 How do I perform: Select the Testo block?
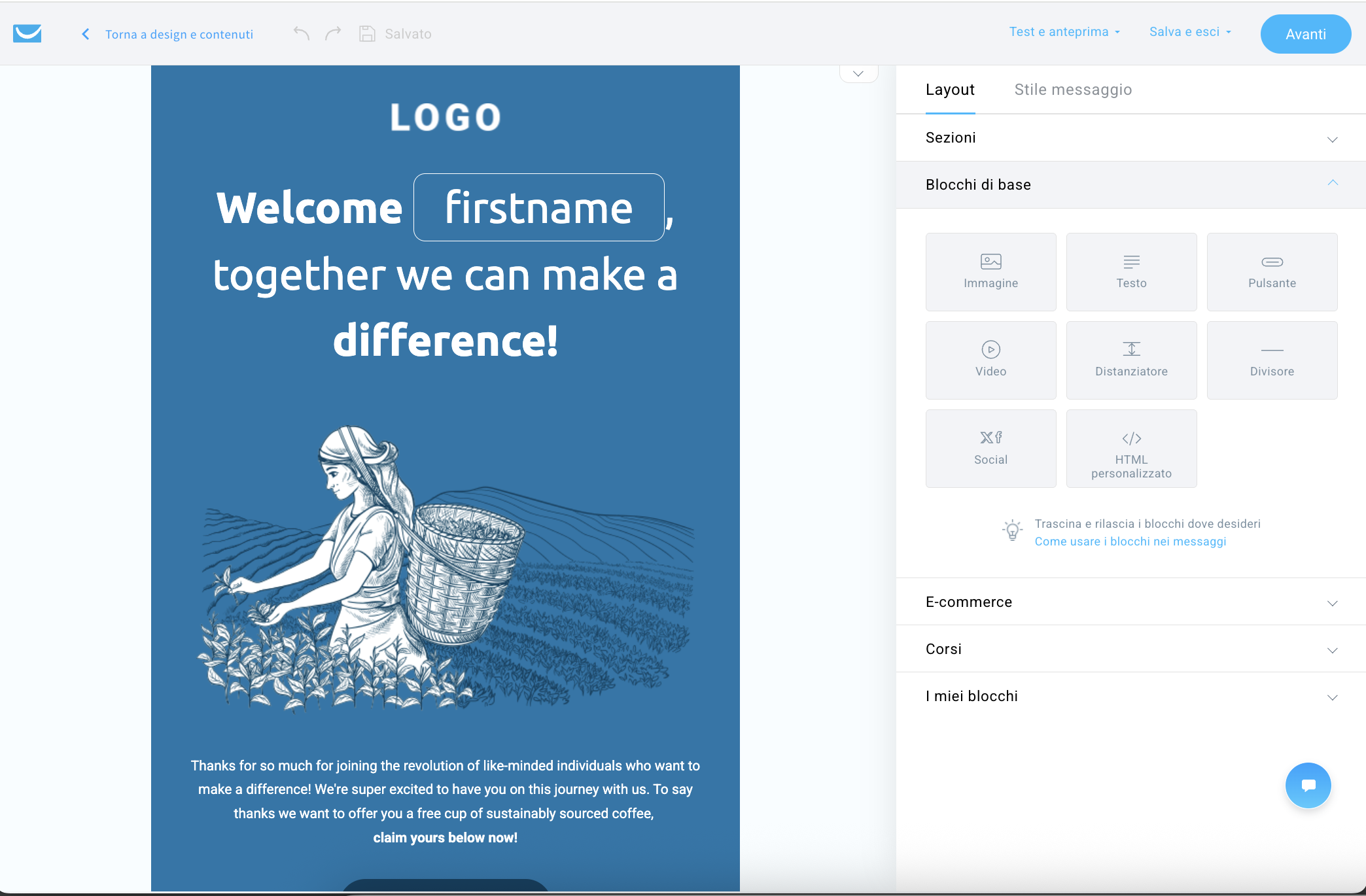pyautogui.click(x=1131, y=272)
